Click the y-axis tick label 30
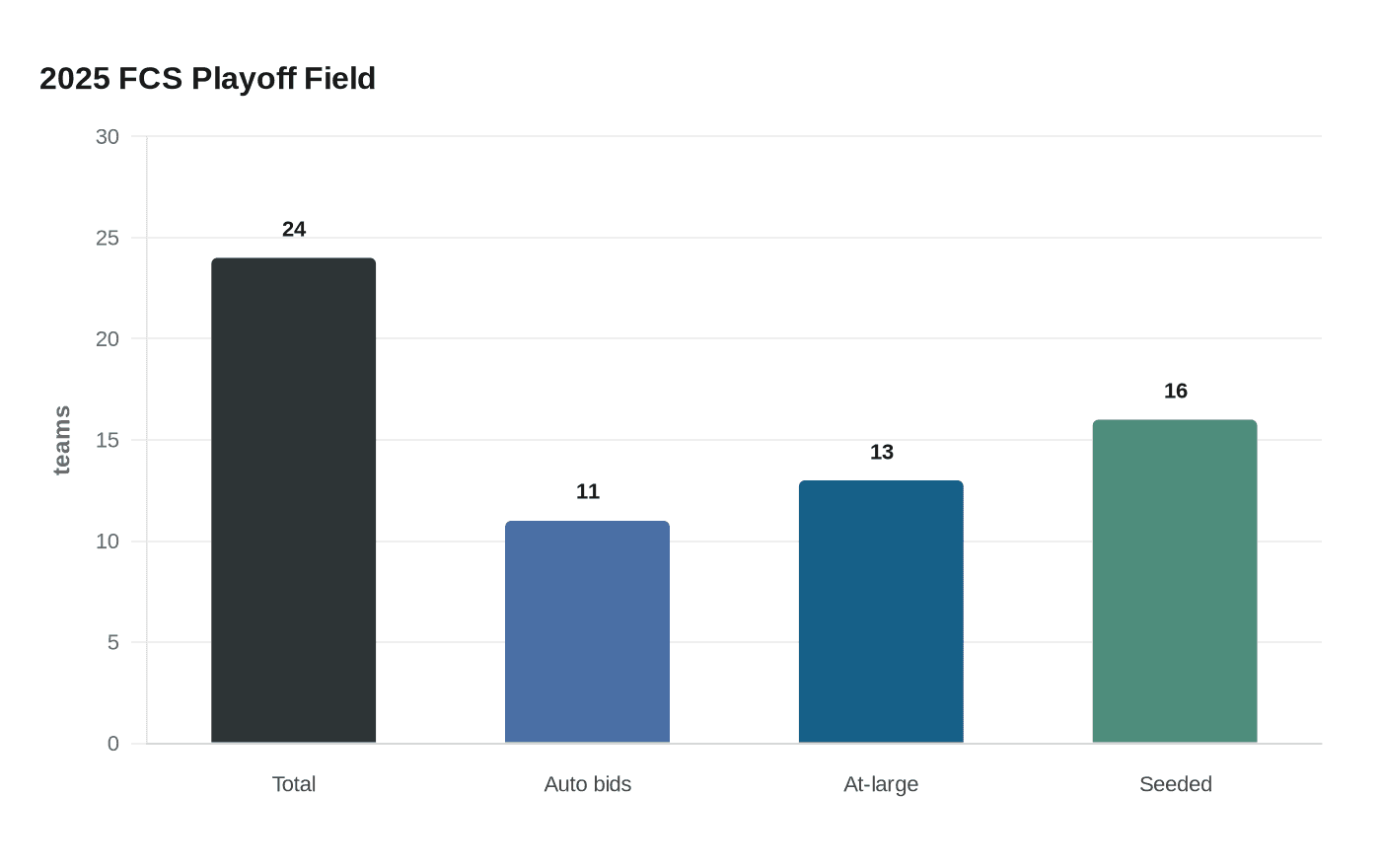The width and height of the screenshot is (1381, 868). click(x=107, y=137)
